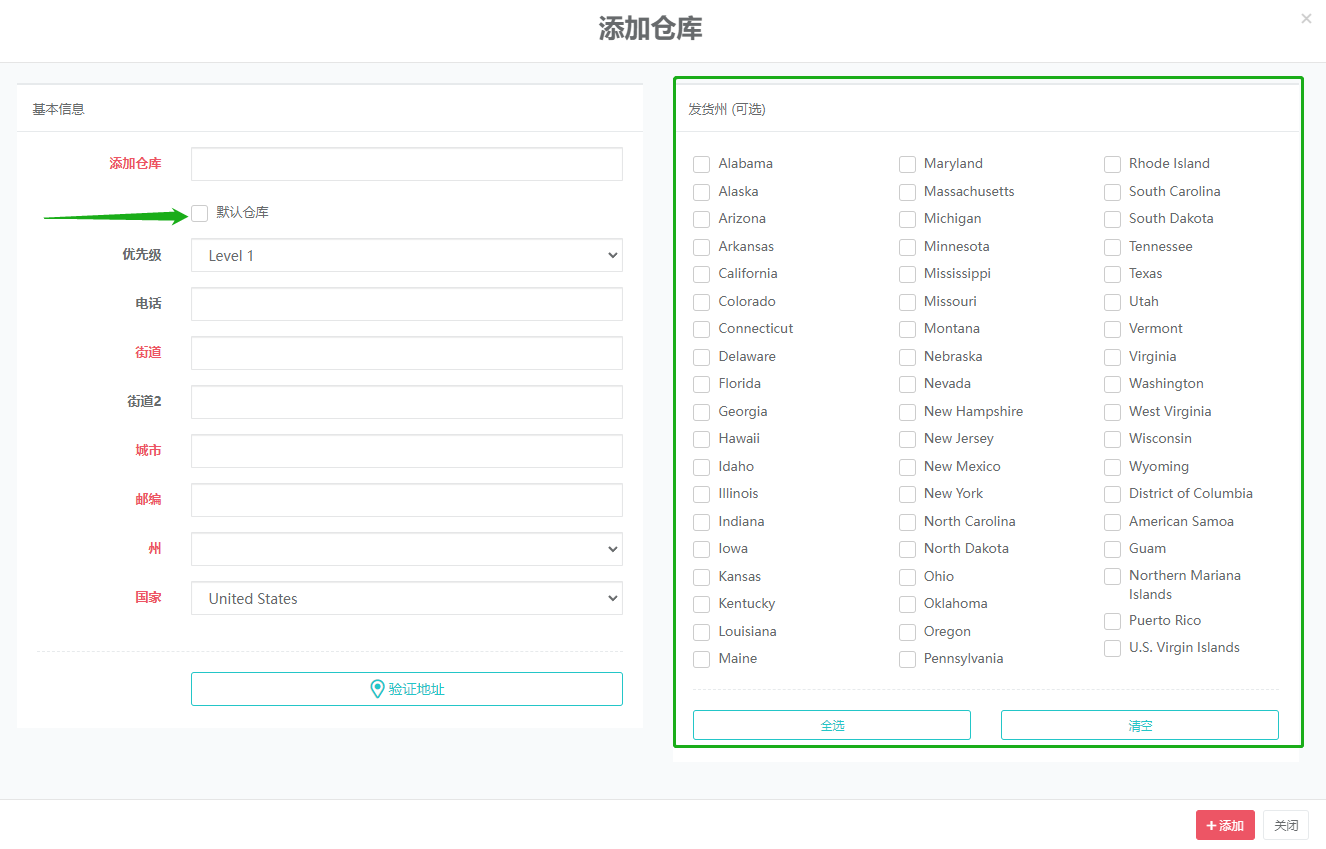Click the Utah label
Image resolution: width=1326 pixels, height=849 pixels.
[x=1144, y=301]
